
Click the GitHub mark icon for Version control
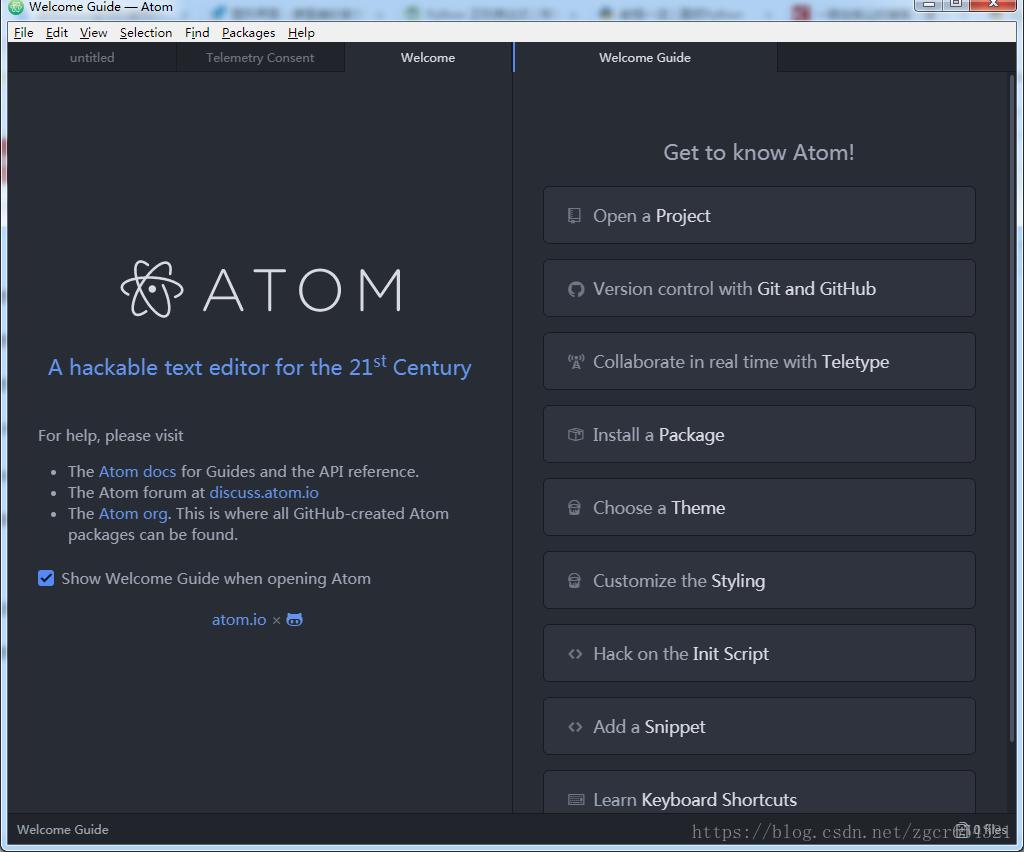pyautogui.click(x=575, y=289)
